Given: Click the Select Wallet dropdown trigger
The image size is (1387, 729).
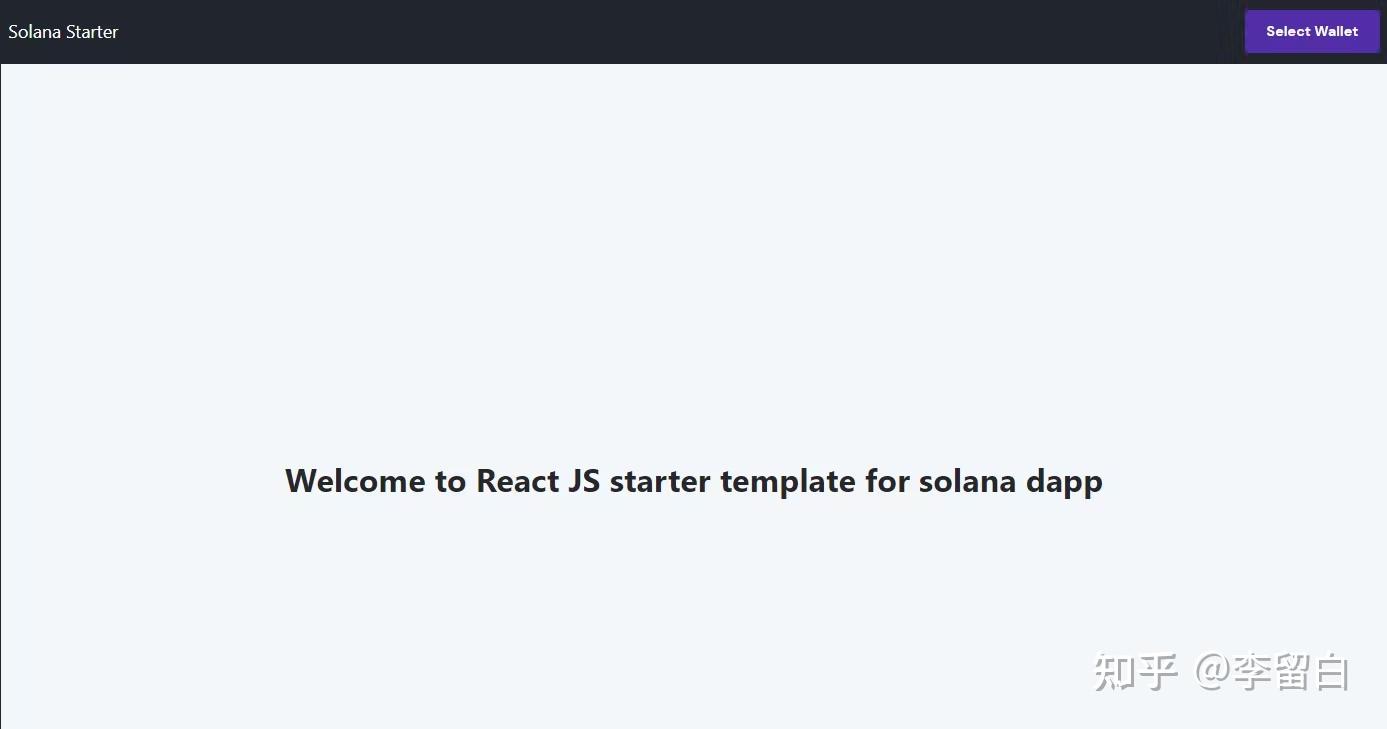Looking at the screenshot, I should tap(1311, 31).
